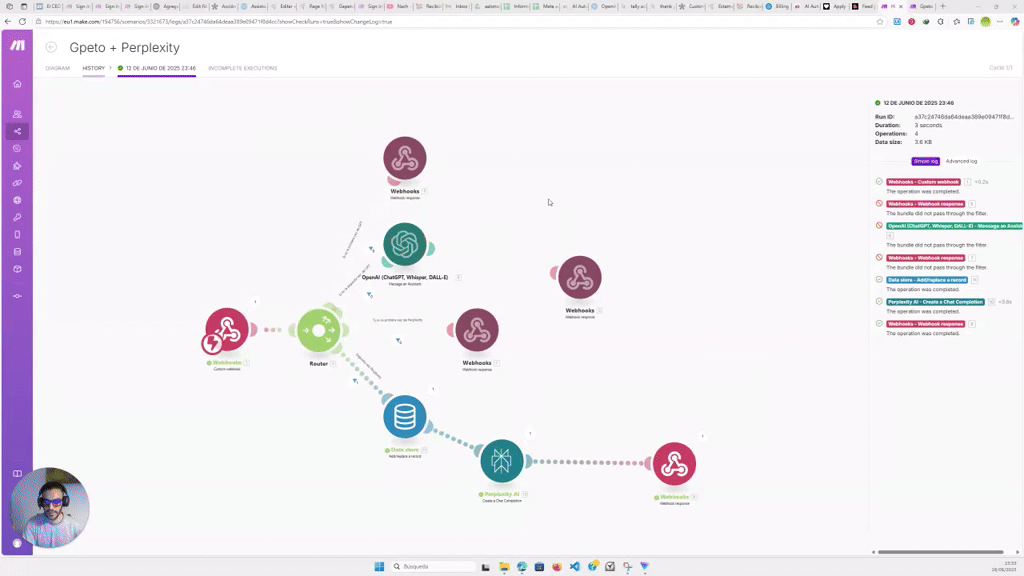Screen dimensions: 1024x576
Task: Select the top Webhooks response module
Action: coord(405,158)
